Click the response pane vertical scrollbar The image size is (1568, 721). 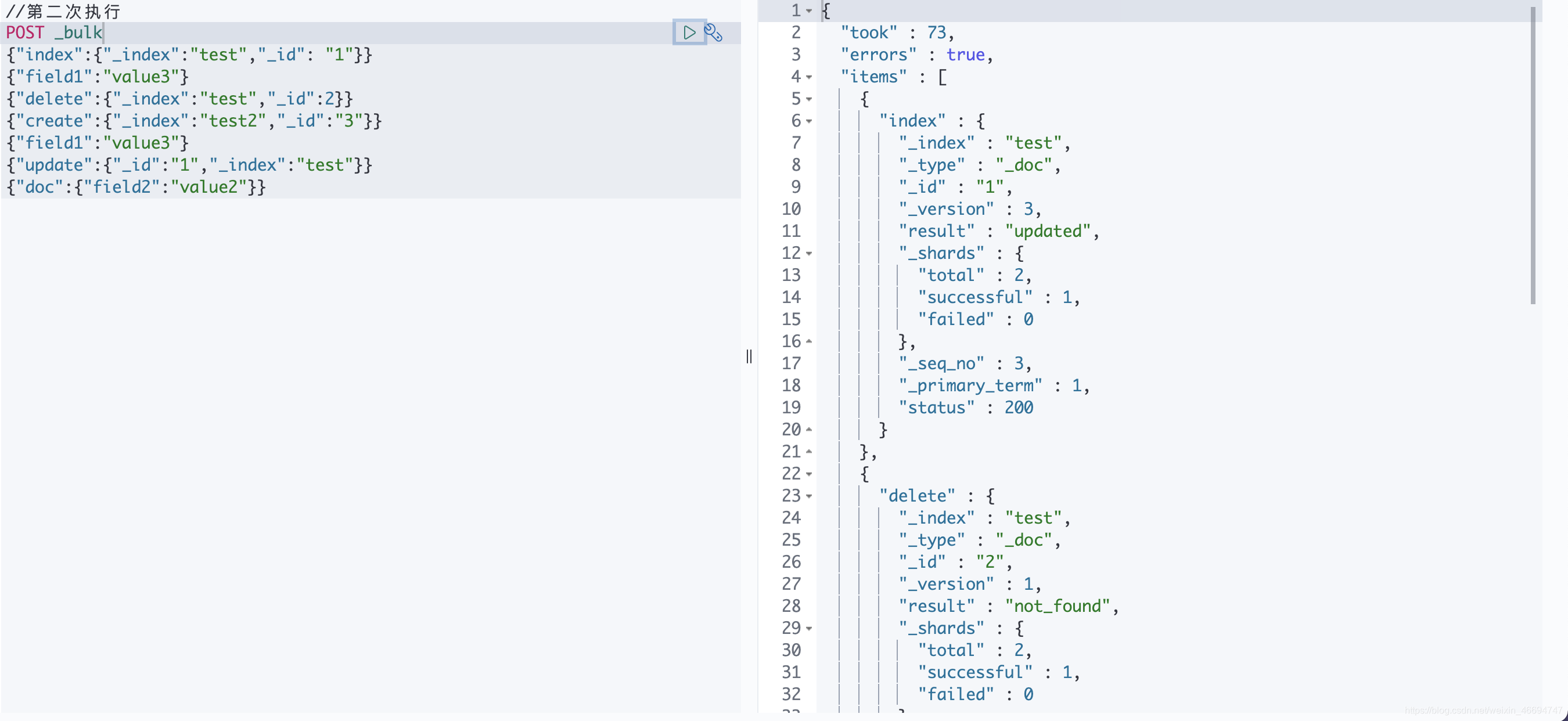pos(1533,155)
